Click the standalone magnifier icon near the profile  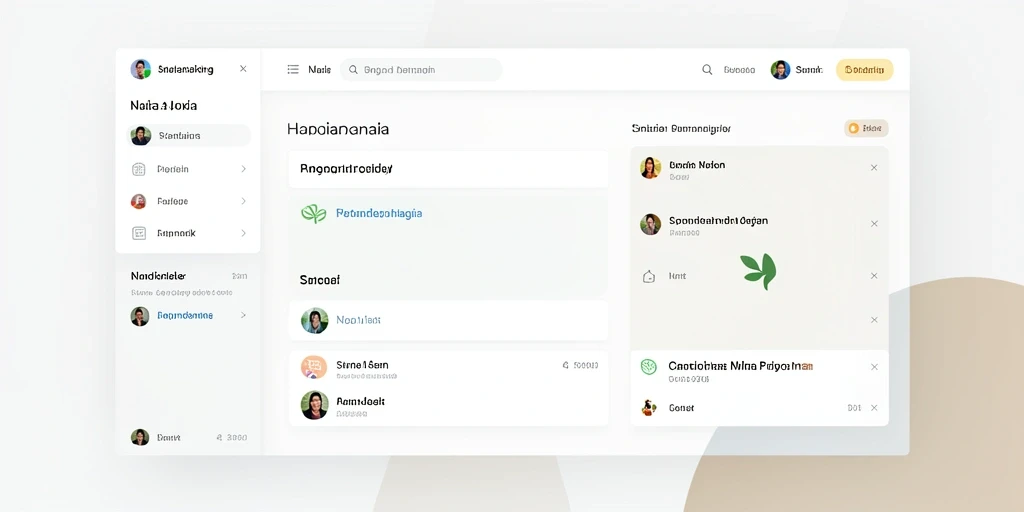pyautogui.click(x=707, y=69)
